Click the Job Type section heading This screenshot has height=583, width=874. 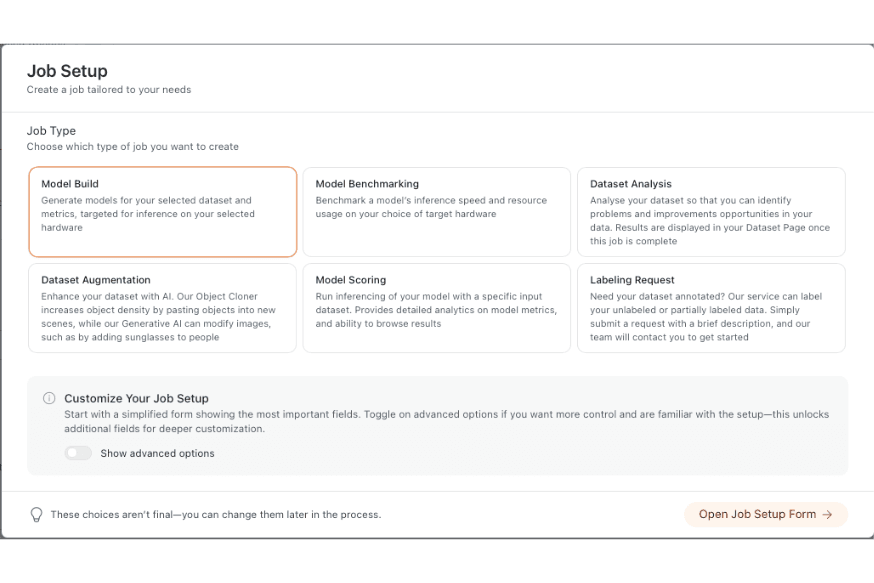51,131
